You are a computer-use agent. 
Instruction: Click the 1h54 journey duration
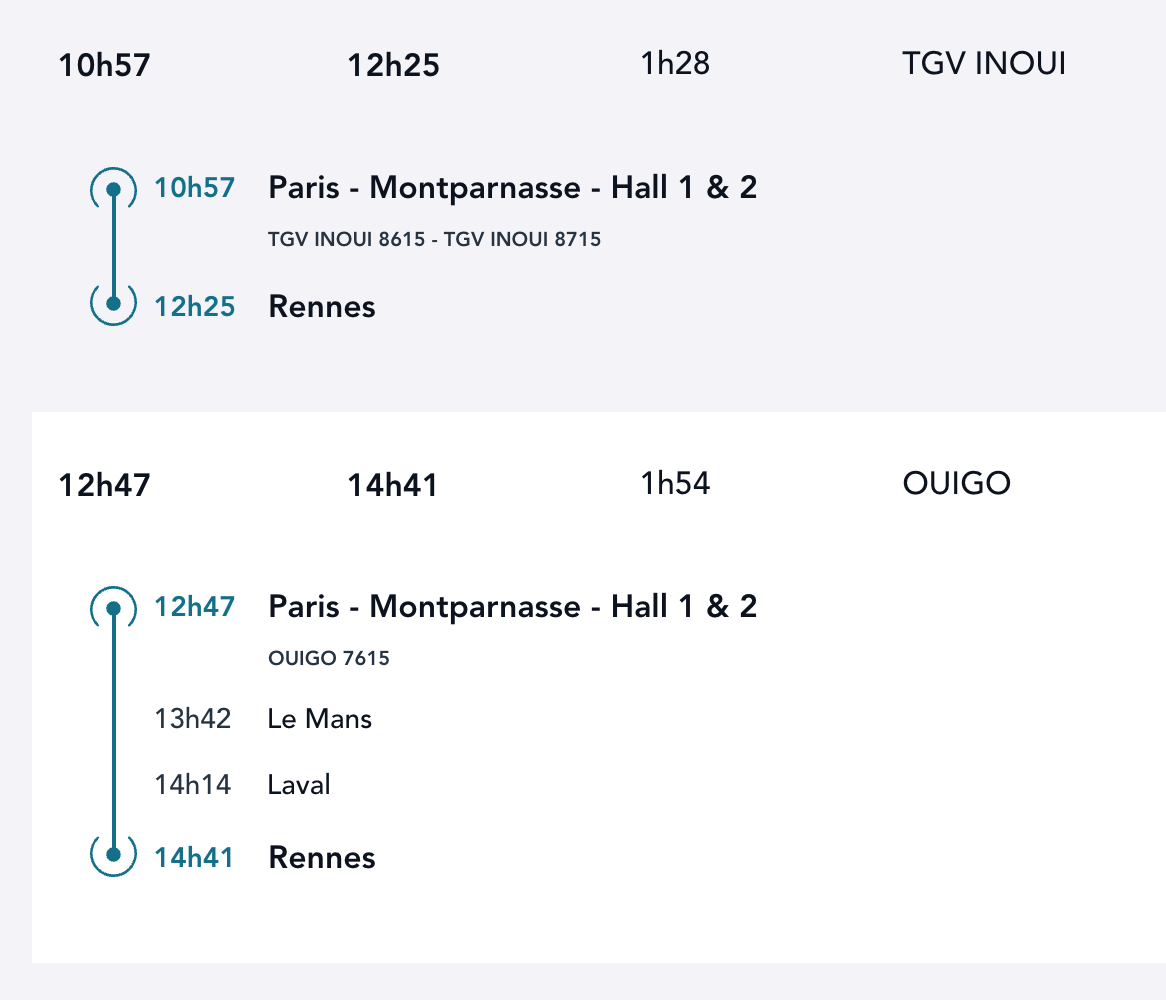(x=675, y=484)
